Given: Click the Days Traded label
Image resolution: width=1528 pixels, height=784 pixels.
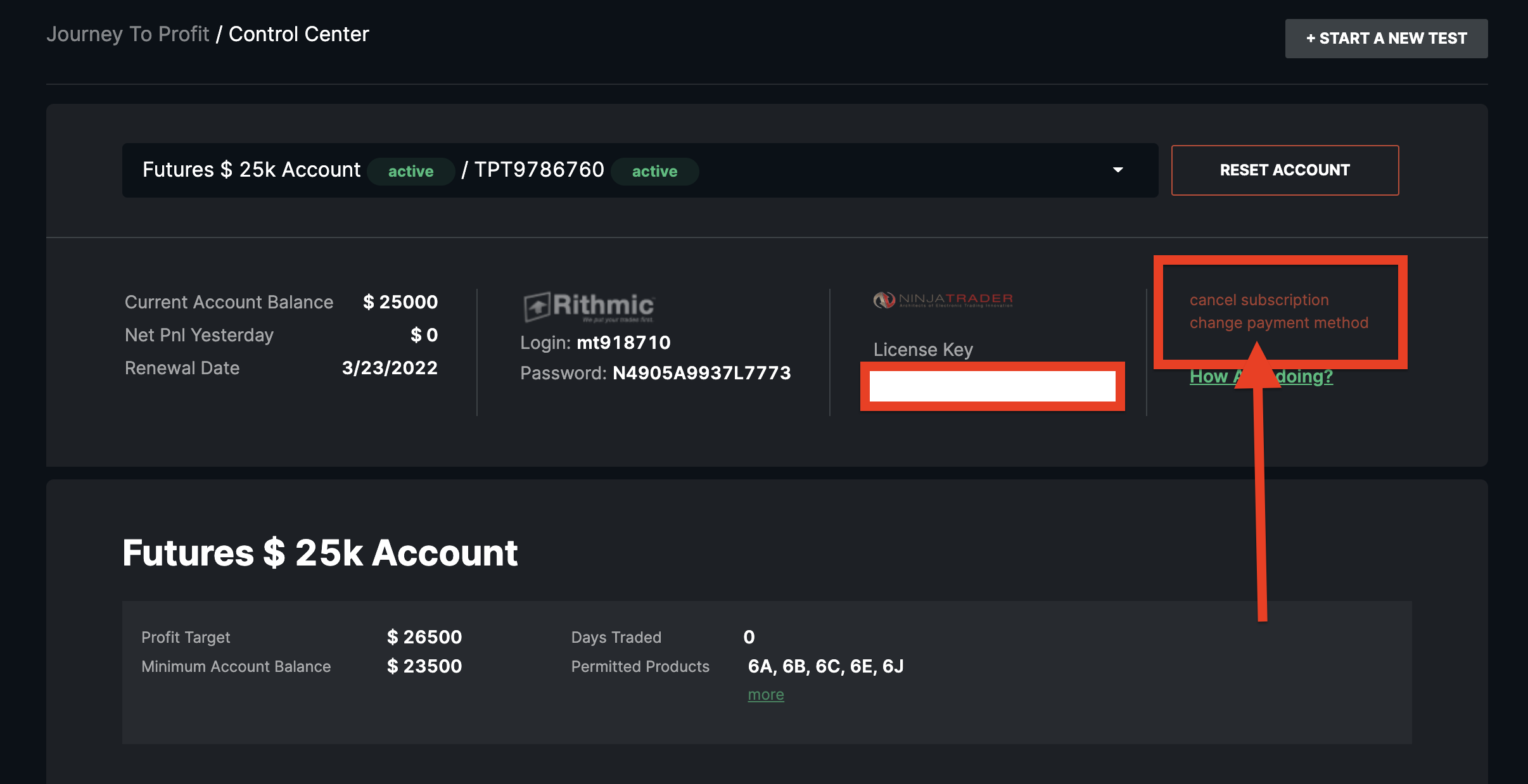Looking at the screenshot, I should 616,637.
